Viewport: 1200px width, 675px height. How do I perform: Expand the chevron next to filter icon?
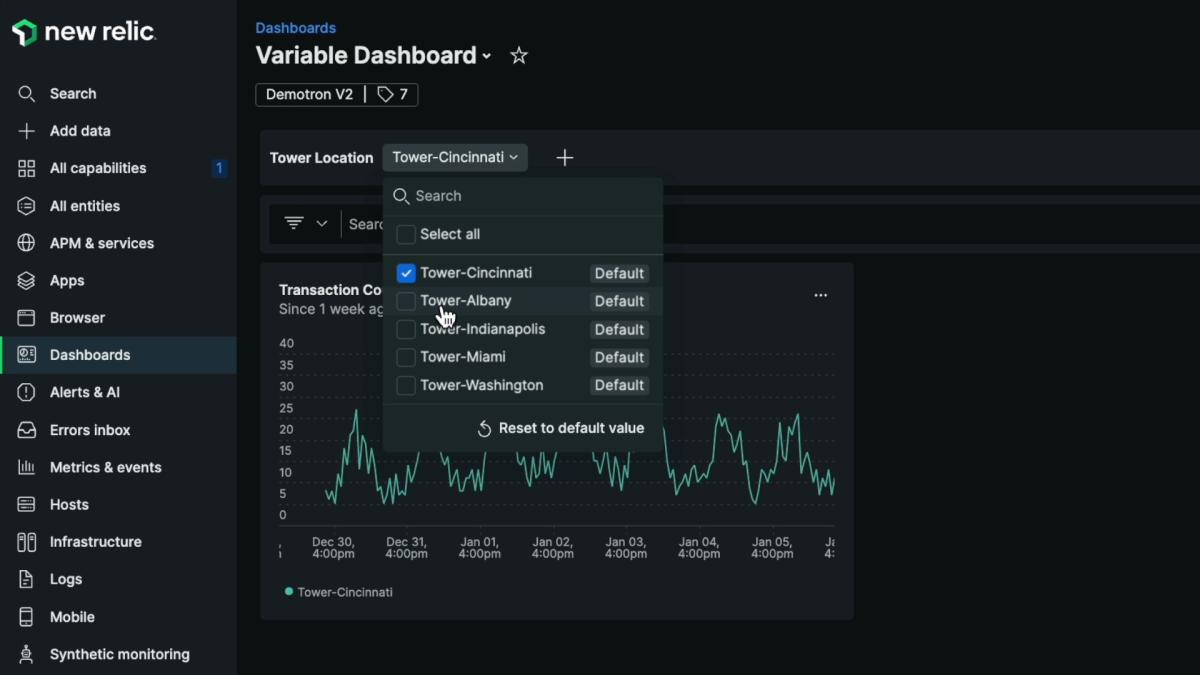pyautogui.click(x=322, y=224)
